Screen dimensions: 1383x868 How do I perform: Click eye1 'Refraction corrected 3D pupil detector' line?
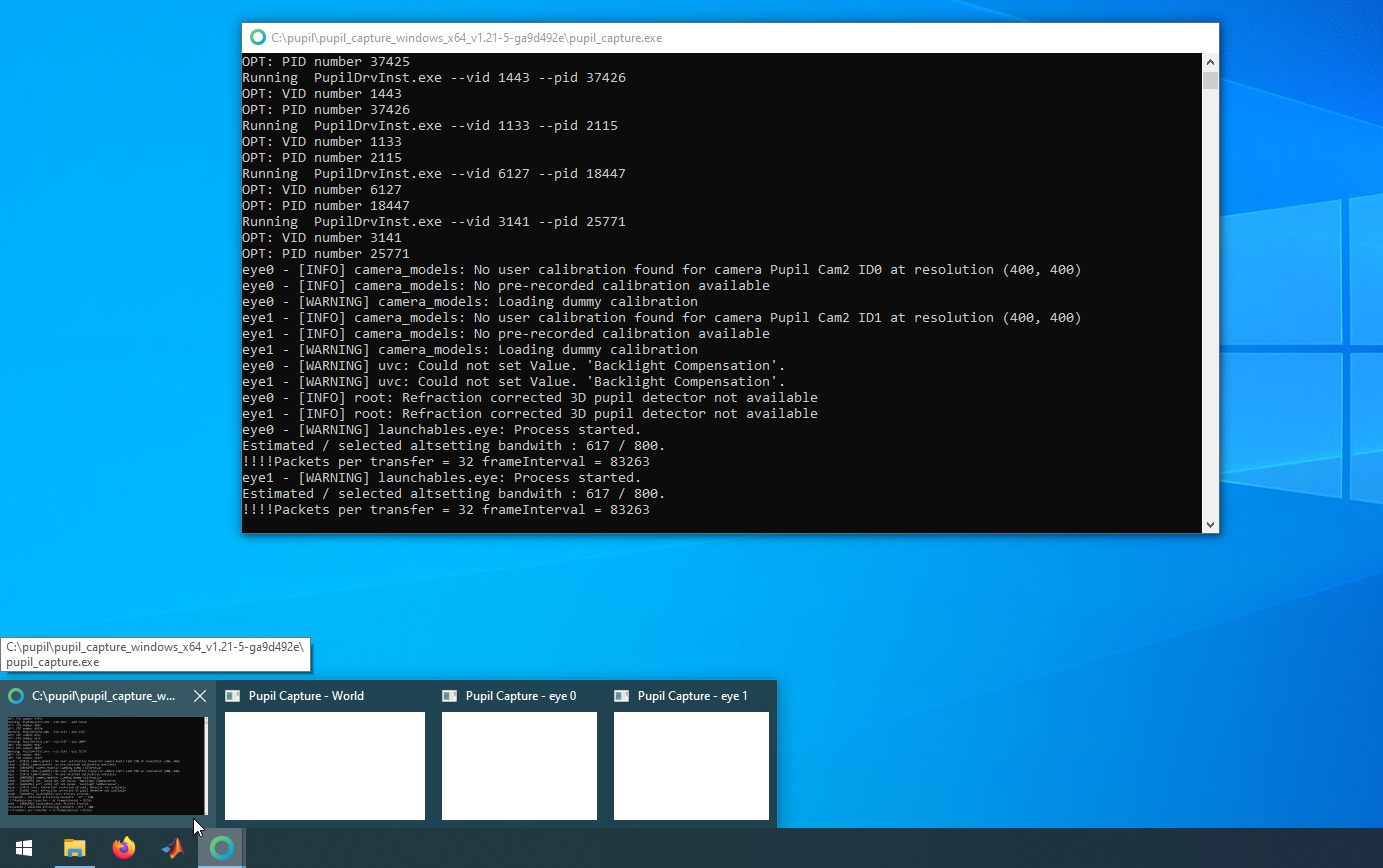(530, 413)
